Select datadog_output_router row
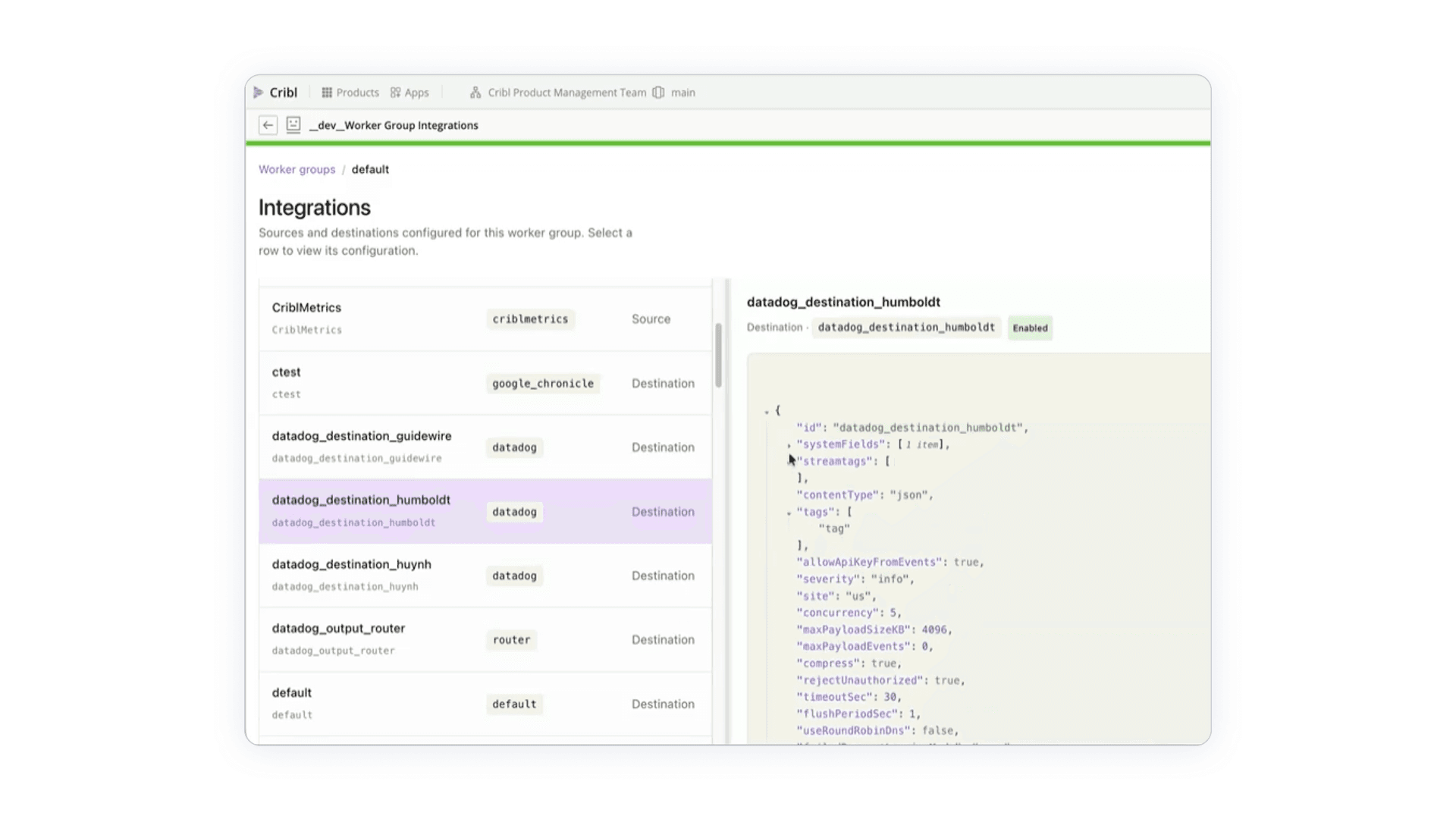 485,639
